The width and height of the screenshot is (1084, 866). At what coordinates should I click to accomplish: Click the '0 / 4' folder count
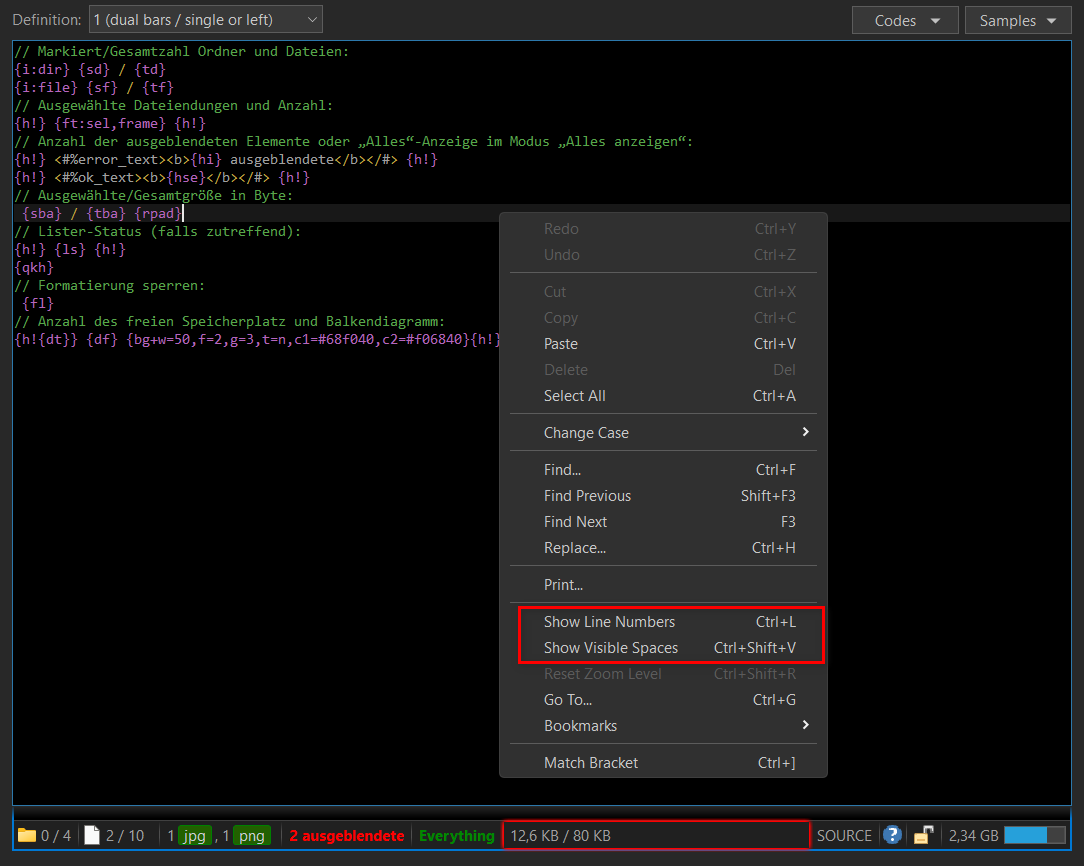coord(56,836)
